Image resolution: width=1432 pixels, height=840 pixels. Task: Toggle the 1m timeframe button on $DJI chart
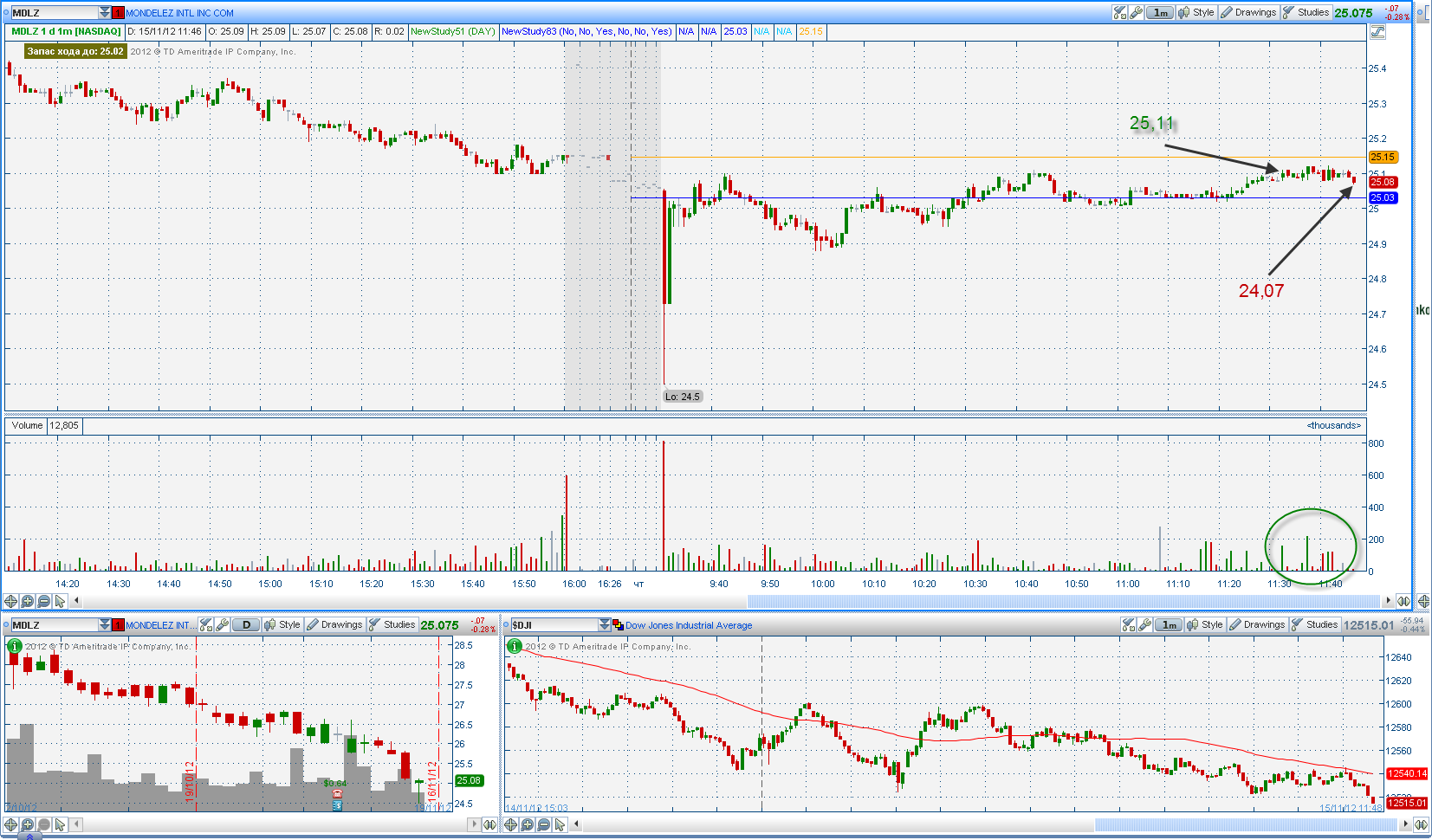click(x=1170, y=624)
